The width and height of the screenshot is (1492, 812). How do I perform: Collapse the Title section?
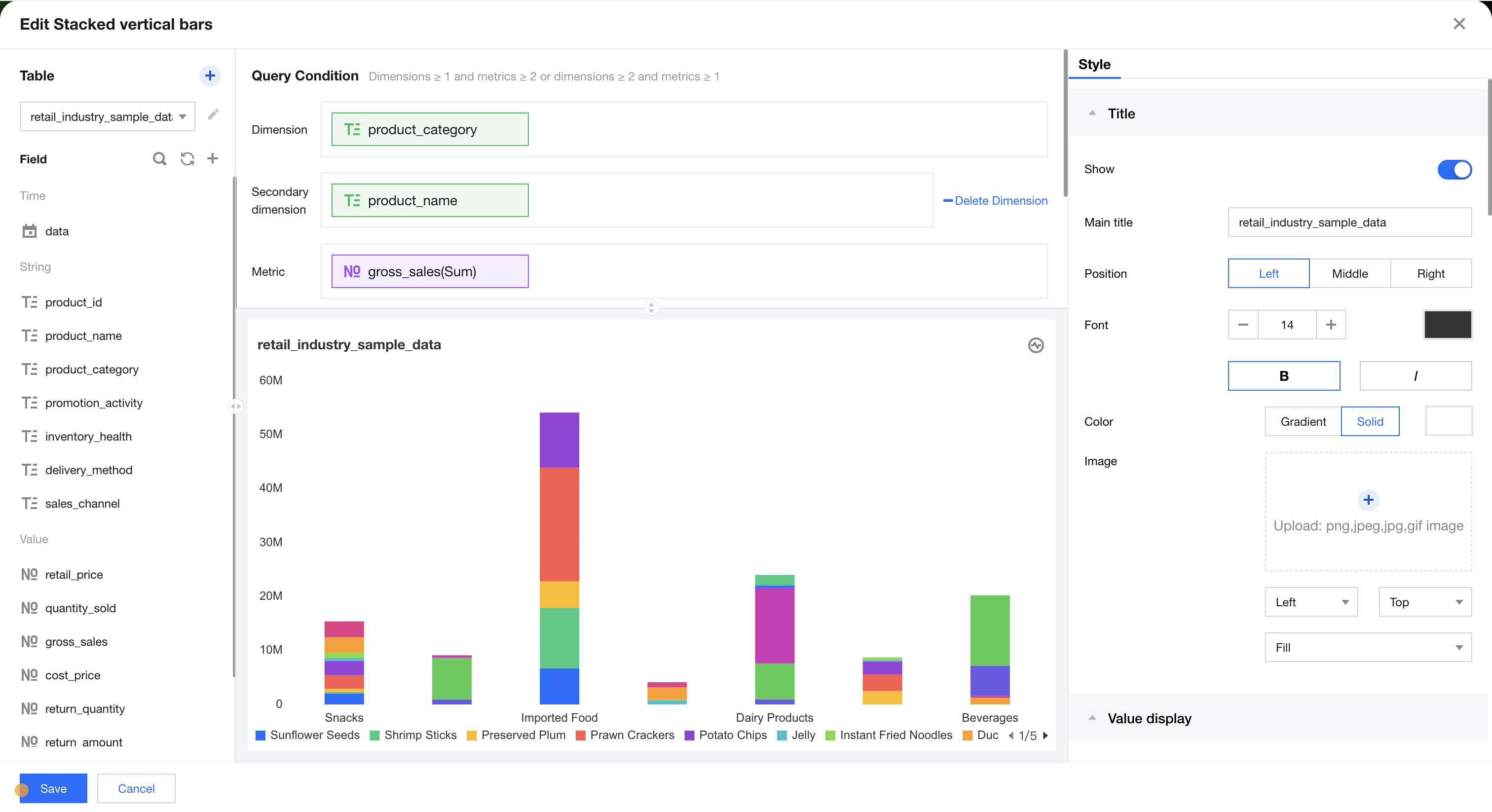[x=1092, y=113]
